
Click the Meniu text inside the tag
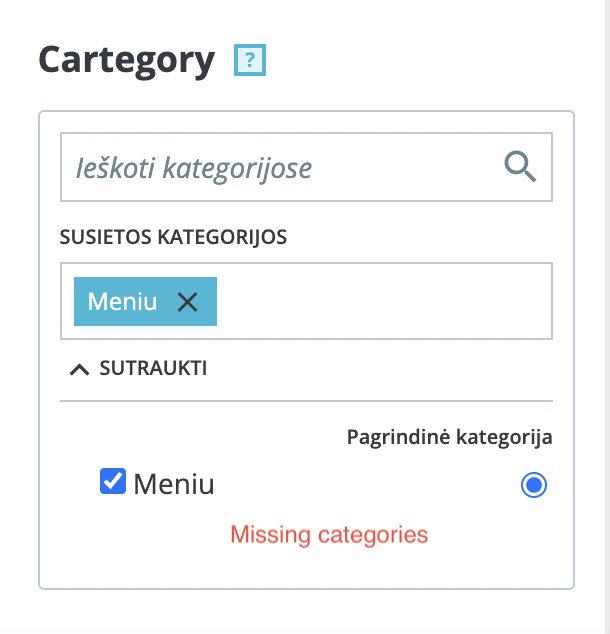point(122,302)
